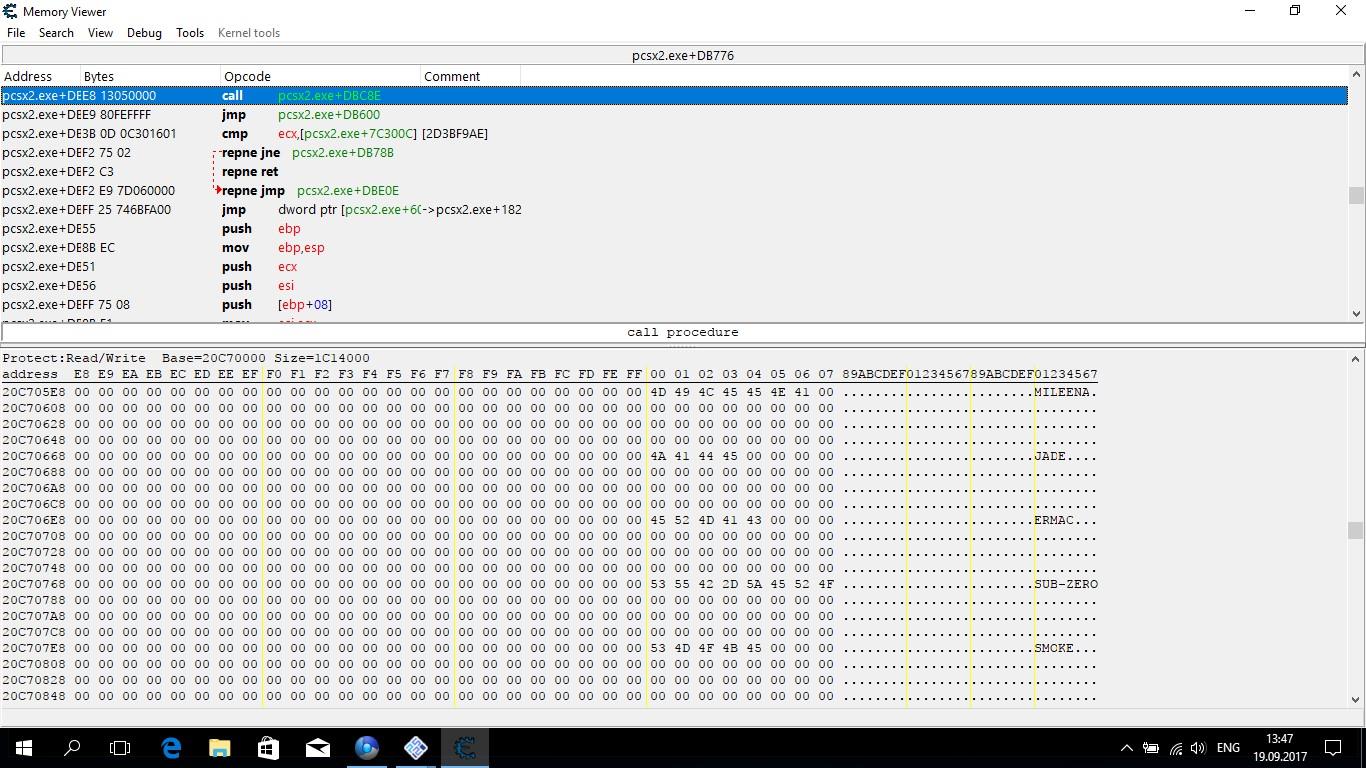1366x768 pixels.
Task: Switch to Cheat Engine on the taskbar
Action: (464, 747)
